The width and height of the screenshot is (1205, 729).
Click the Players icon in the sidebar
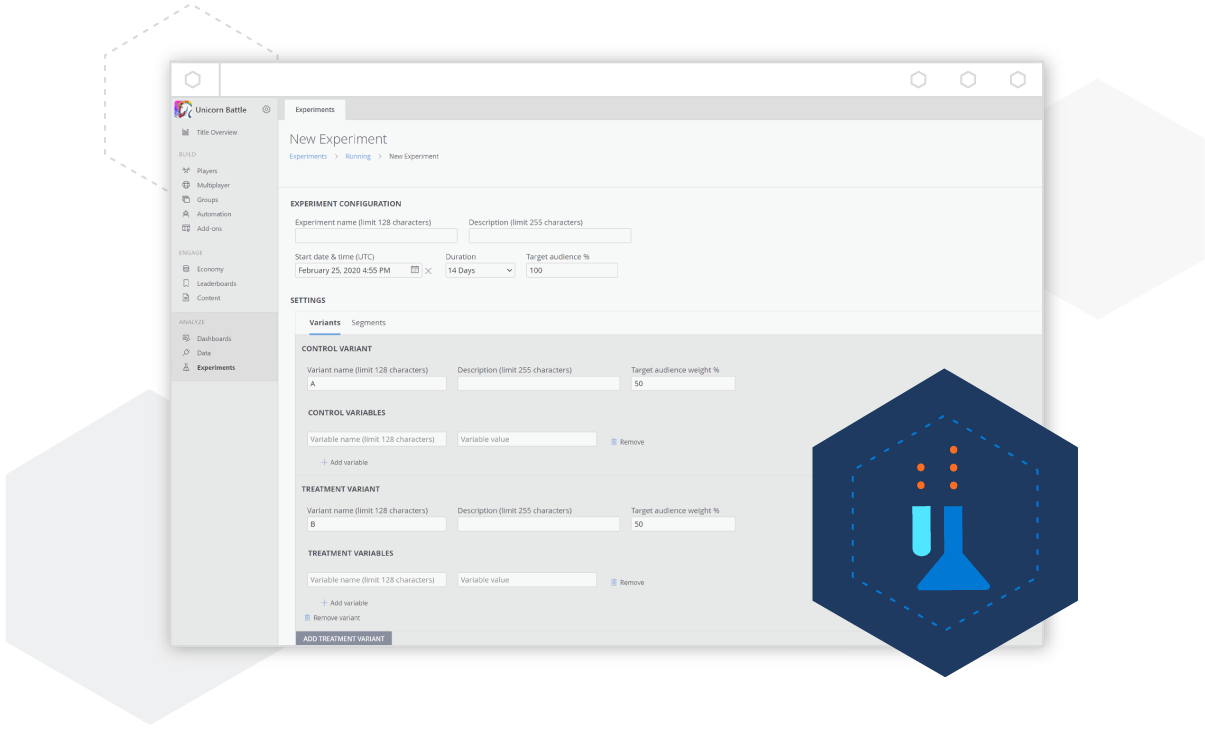click(186, 171)
